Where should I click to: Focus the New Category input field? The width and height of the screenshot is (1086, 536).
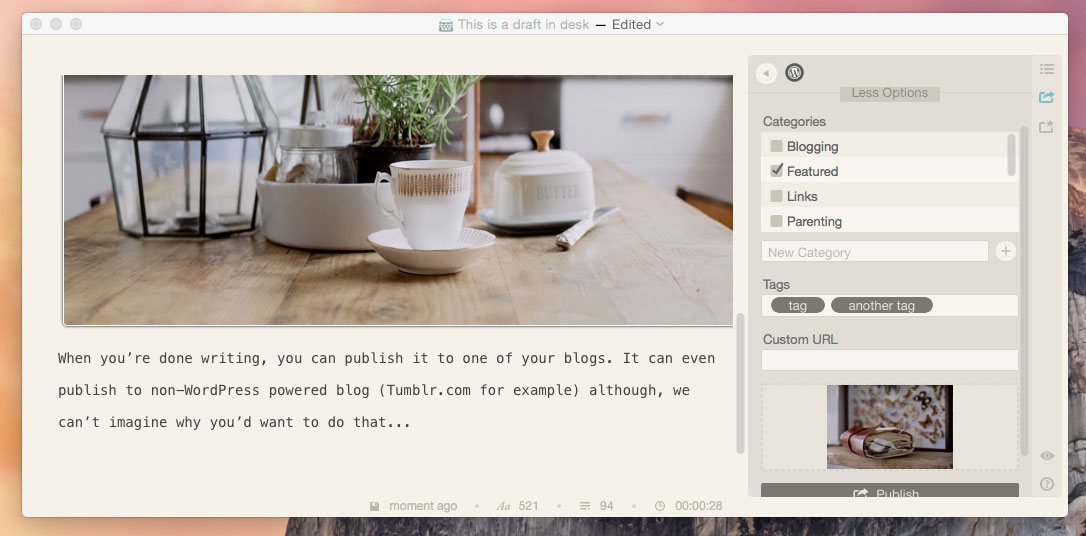(x=875, y=252)
